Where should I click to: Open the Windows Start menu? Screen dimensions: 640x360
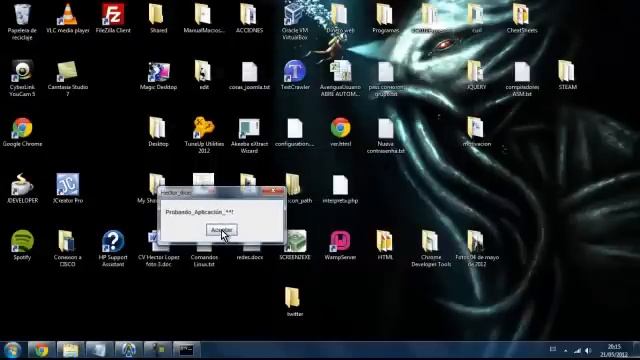pos(12,350)
